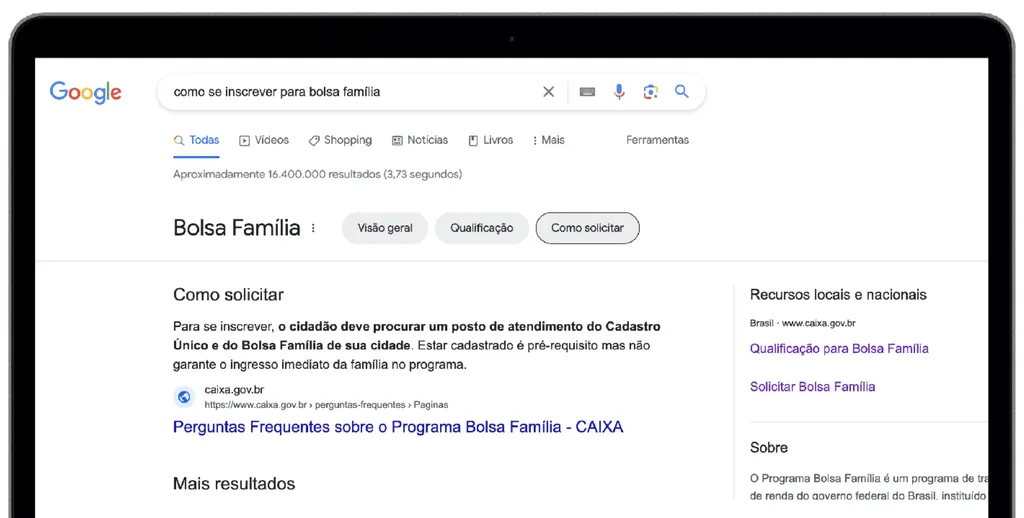Image resolution: width=1024 pixels, height=518 pixels.
Task: Click the caixa.gov.br perguntas-frequentes URL breadcrumb
Action: click(326, 405)
